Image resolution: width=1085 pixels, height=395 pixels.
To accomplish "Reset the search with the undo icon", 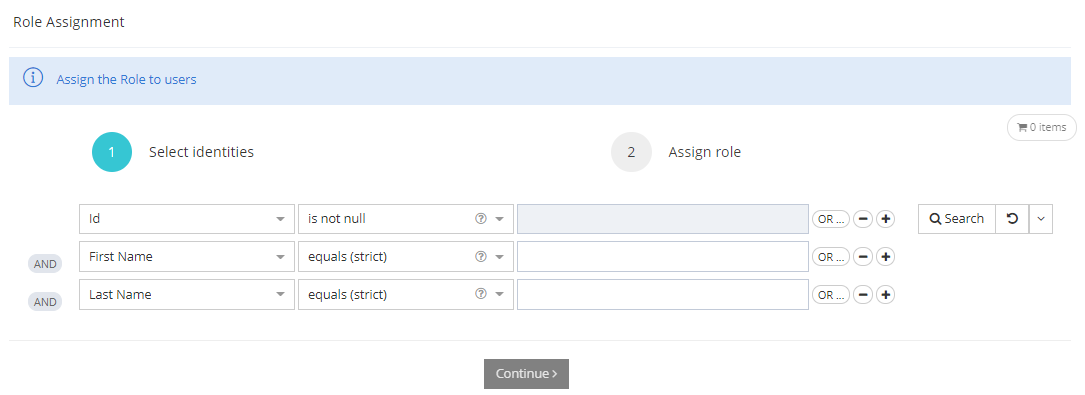I will click(x=1012, y=219).
